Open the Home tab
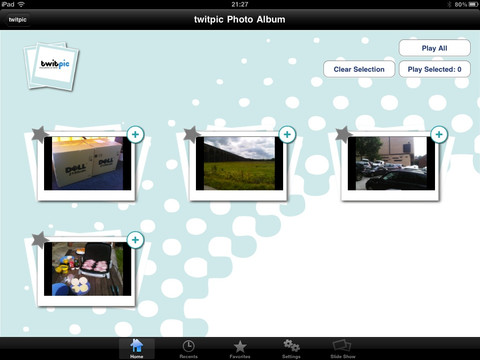 tap(137, 349)
